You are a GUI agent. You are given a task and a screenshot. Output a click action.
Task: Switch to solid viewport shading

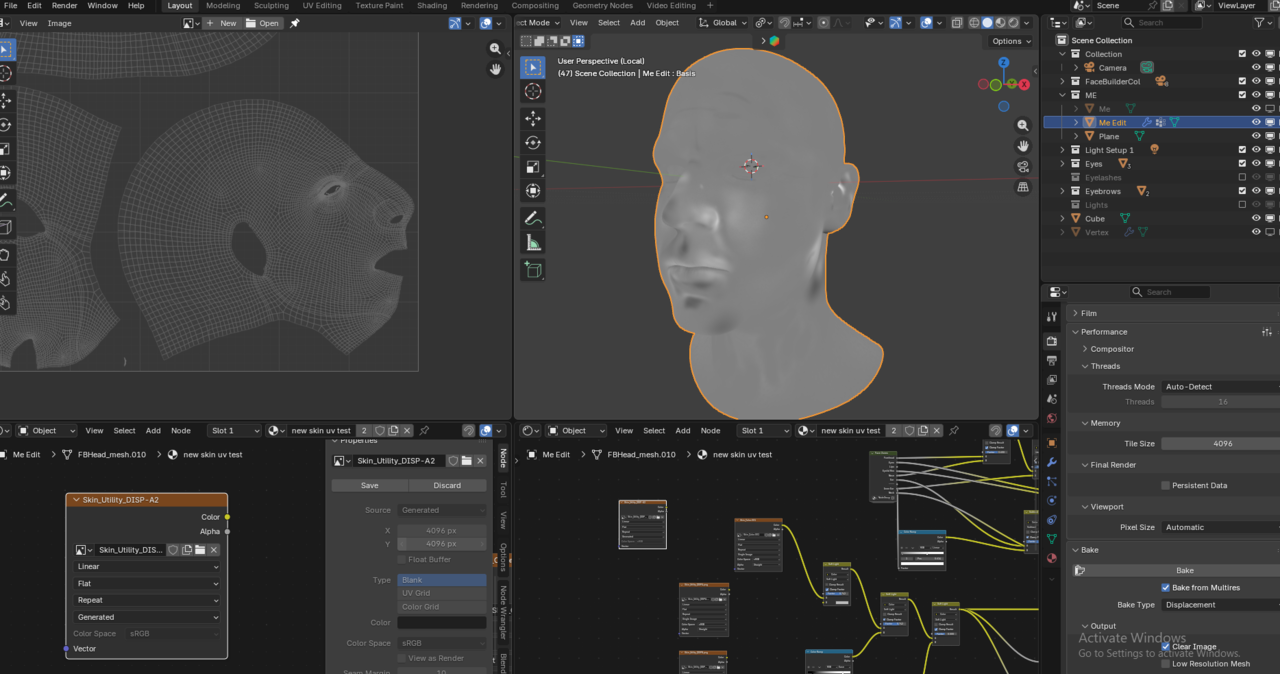987,23
